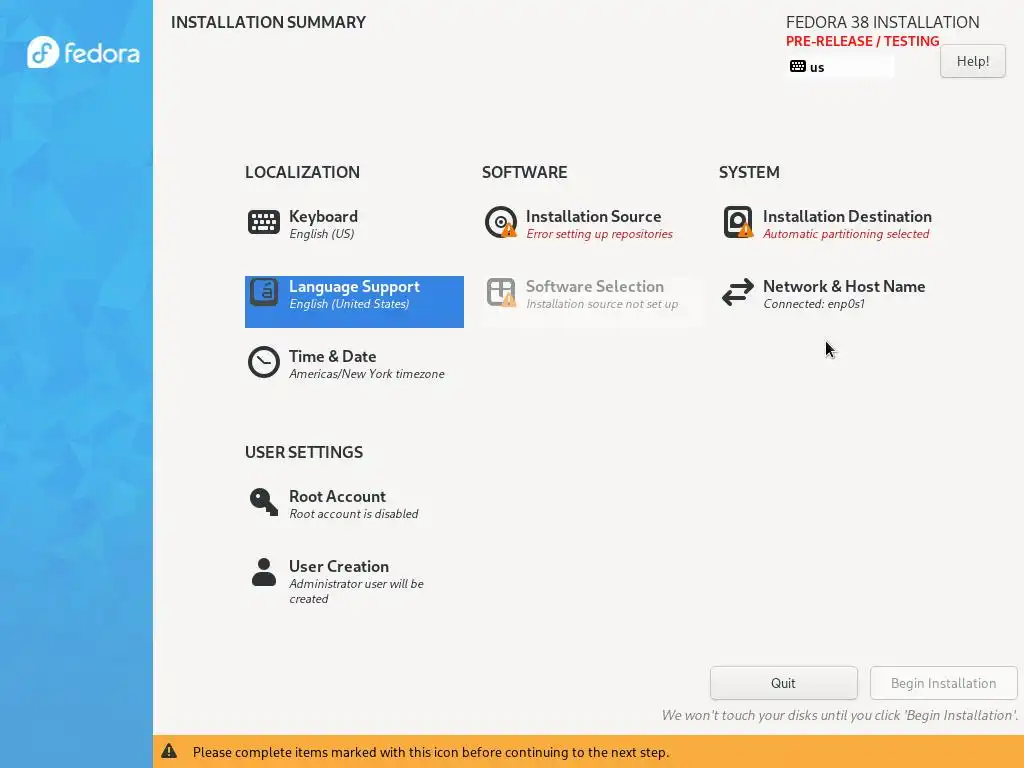Image resolution: width=1024 pixels, height=768 pixels.
Task: Click the Begin Installation button
Action: pyautogui.click(x=943, y=683)
